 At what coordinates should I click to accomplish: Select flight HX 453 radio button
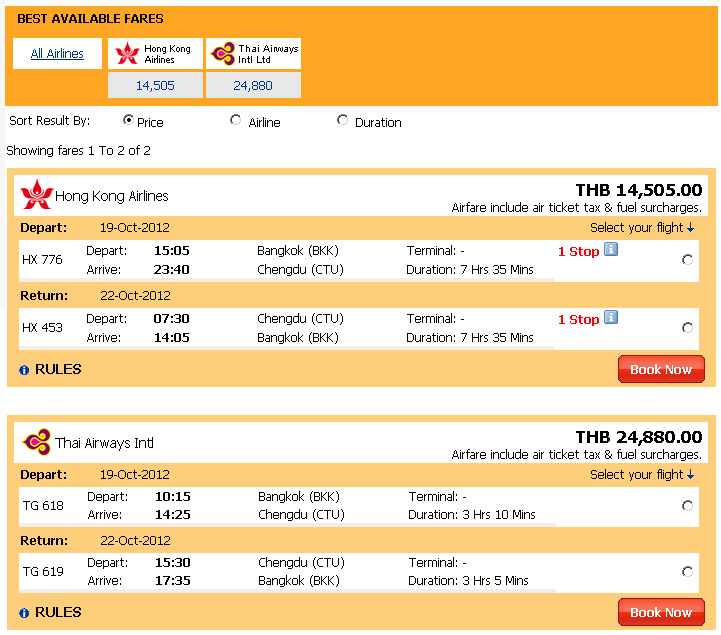[x=687, y=328]
